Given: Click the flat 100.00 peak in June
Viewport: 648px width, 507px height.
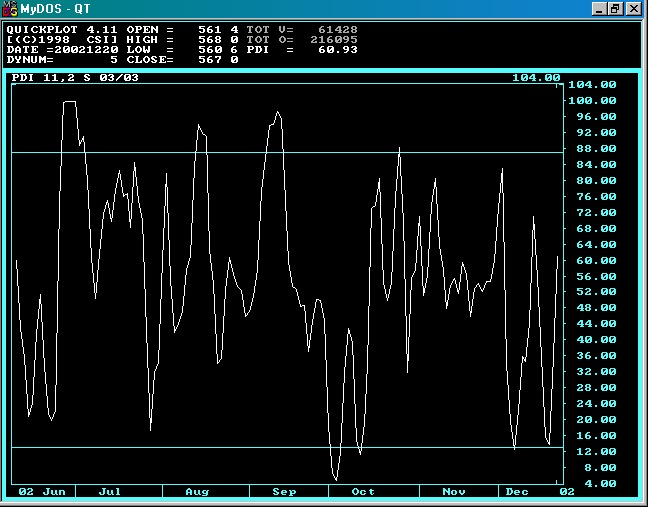Looking at the screenshot, I should pyautogui.click(x=69, y=101).
